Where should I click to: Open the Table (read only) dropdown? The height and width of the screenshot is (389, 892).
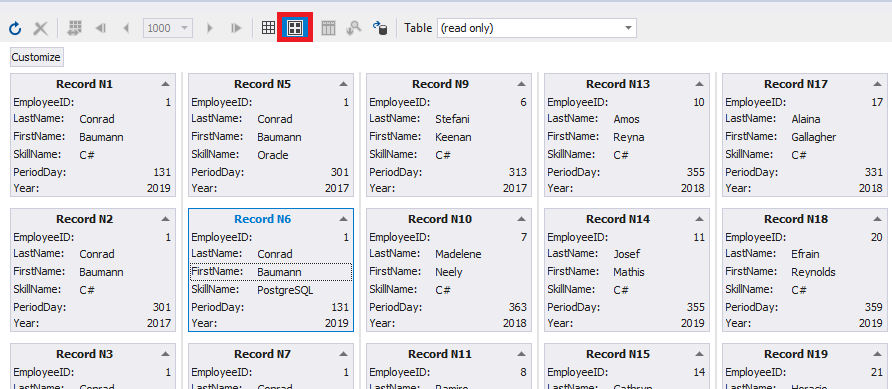(628, 28)
